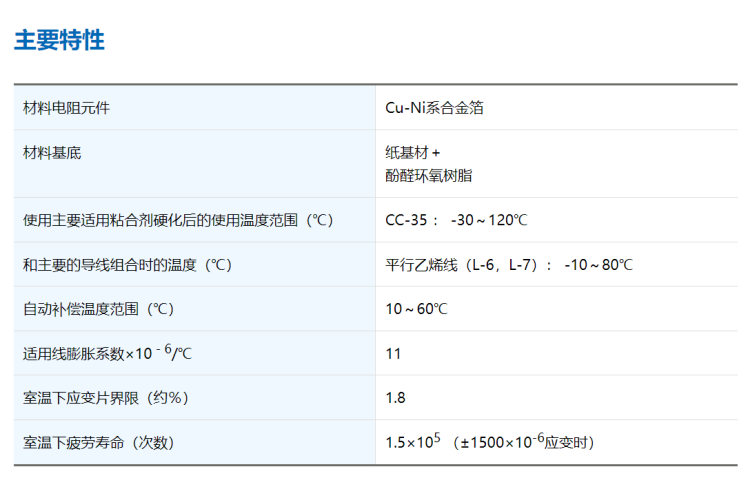Viewport: 748px width, 489px height.
Task: Select the 材料基底 label cell
Action: pyautogui.click(x=52, y=153)
